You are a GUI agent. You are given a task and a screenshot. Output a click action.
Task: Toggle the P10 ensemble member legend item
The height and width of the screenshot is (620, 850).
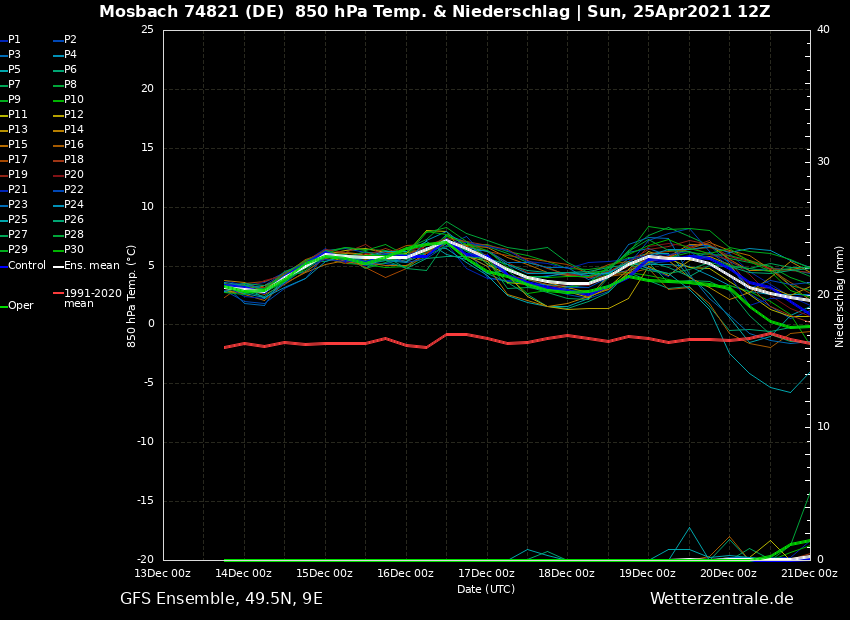click(x=73, y=100)
